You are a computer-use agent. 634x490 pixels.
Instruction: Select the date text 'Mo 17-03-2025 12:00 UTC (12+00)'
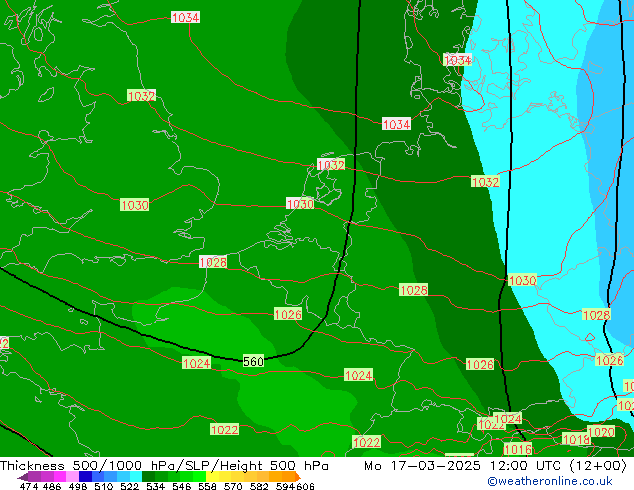click(x=495, y=466)
